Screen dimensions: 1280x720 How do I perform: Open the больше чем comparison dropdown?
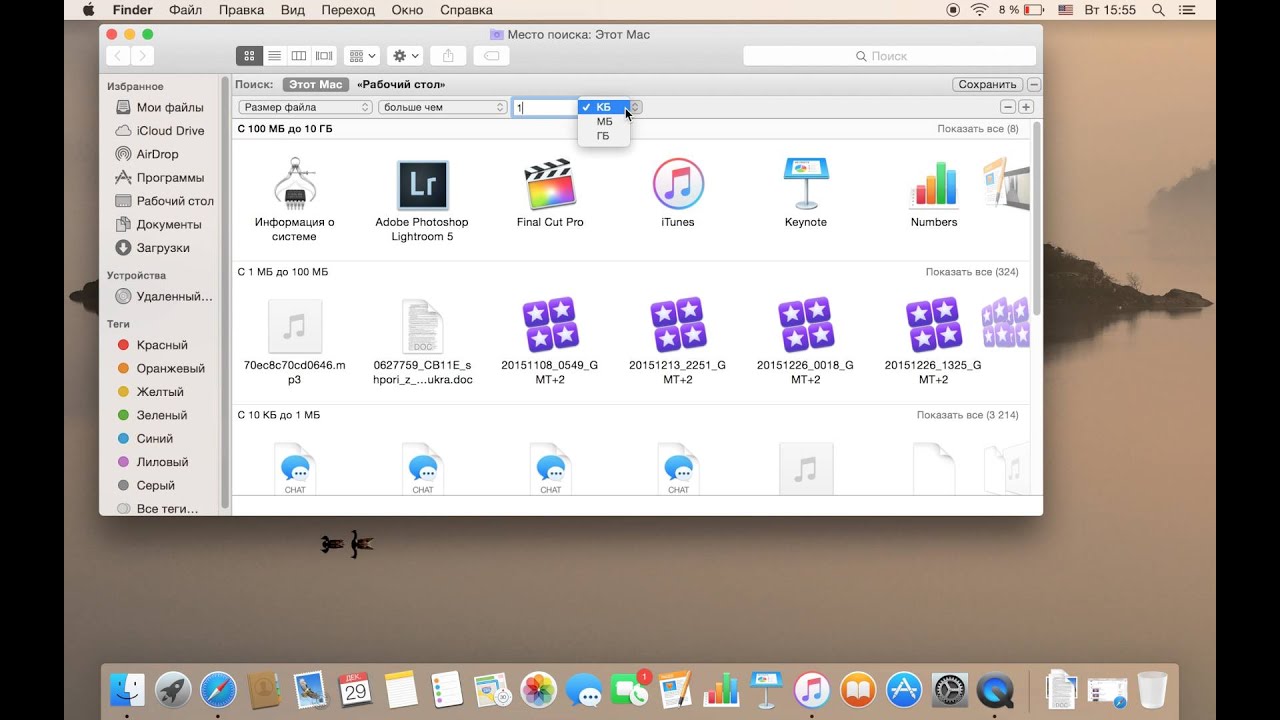point(443,107)
